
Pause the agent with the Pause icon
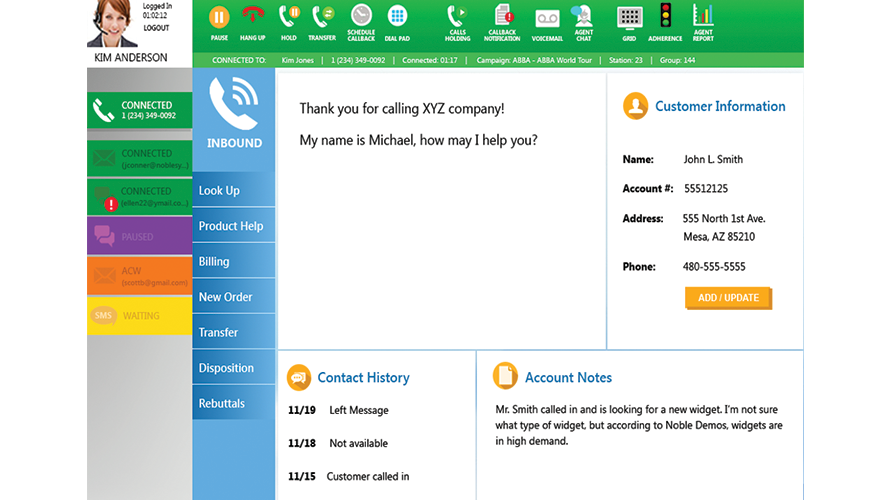tap(219, 18)
